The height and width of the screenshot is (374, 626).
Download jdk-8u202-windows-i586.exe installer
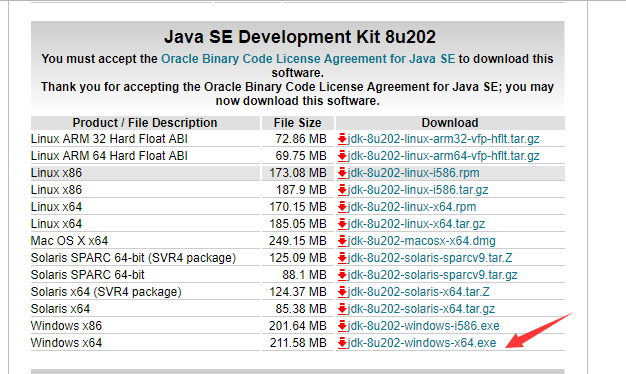(x=423, y=326)
